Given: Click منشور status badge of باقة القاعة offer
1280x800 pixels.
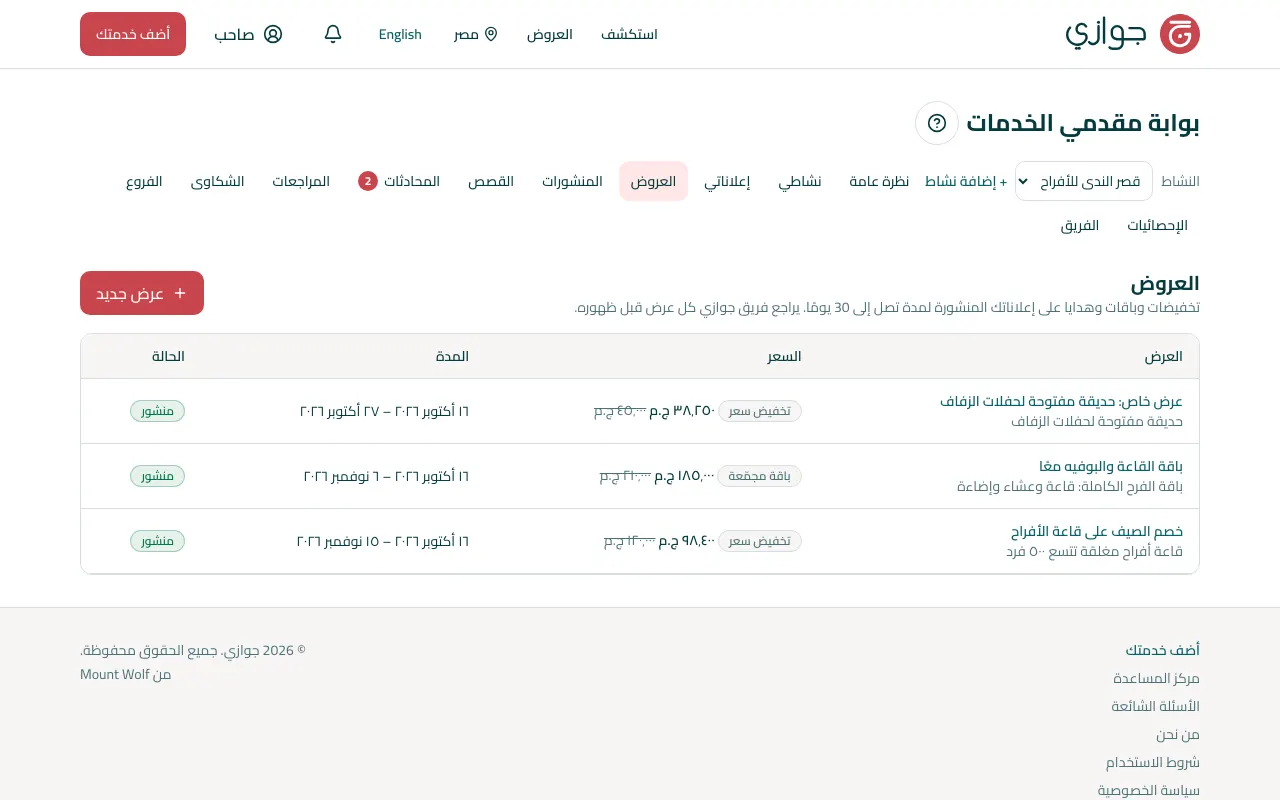Looking at the screenshot, I should click(157, 476).
